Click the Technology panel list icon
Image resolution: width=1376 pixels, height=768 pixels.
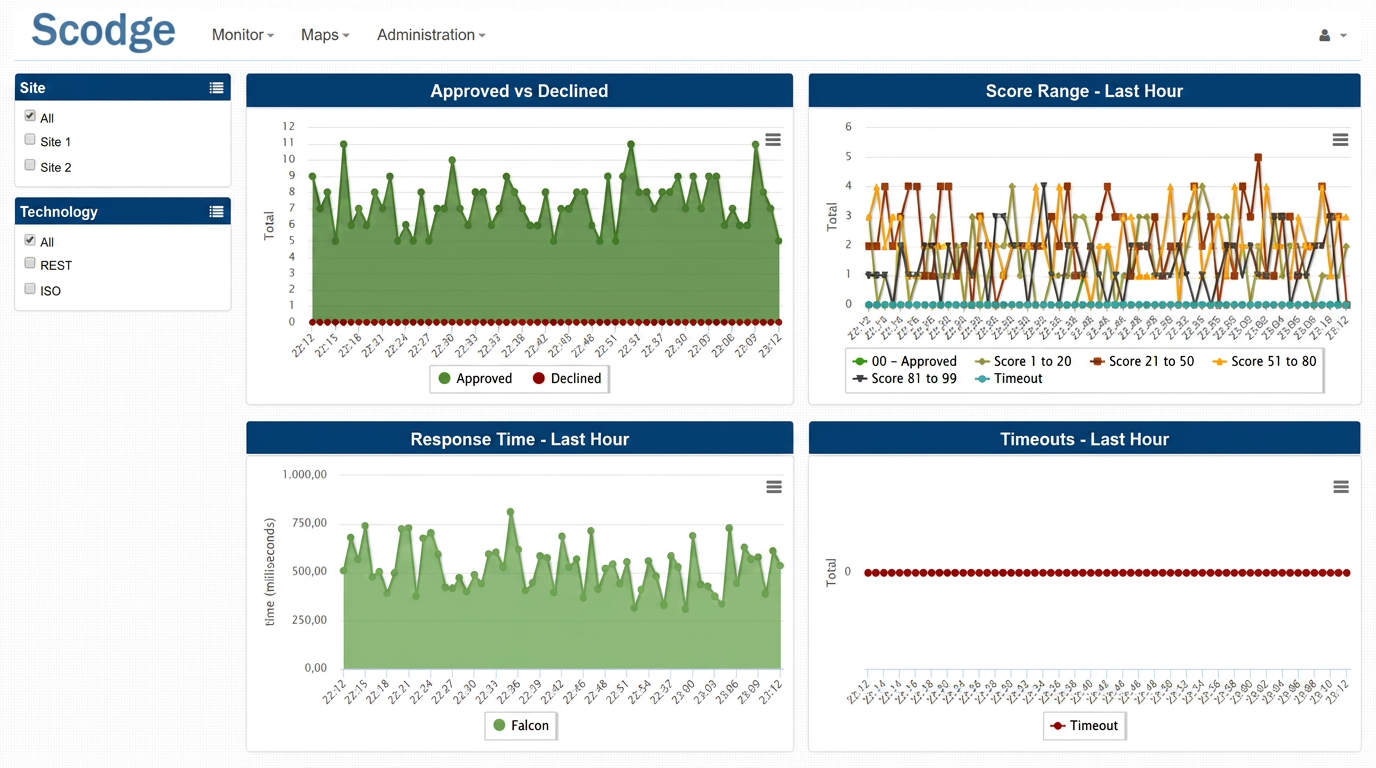point(216,212)
